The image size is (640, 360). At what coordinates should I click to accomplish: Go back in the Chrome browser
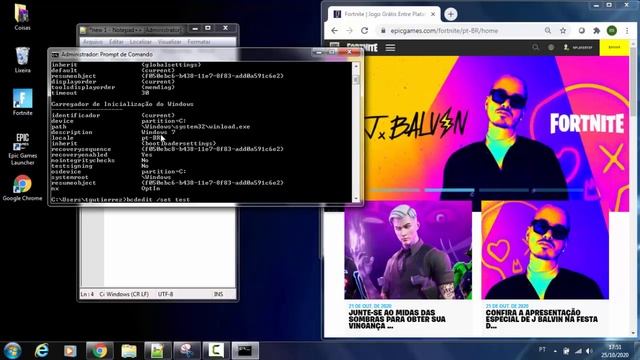coord(334,31)
